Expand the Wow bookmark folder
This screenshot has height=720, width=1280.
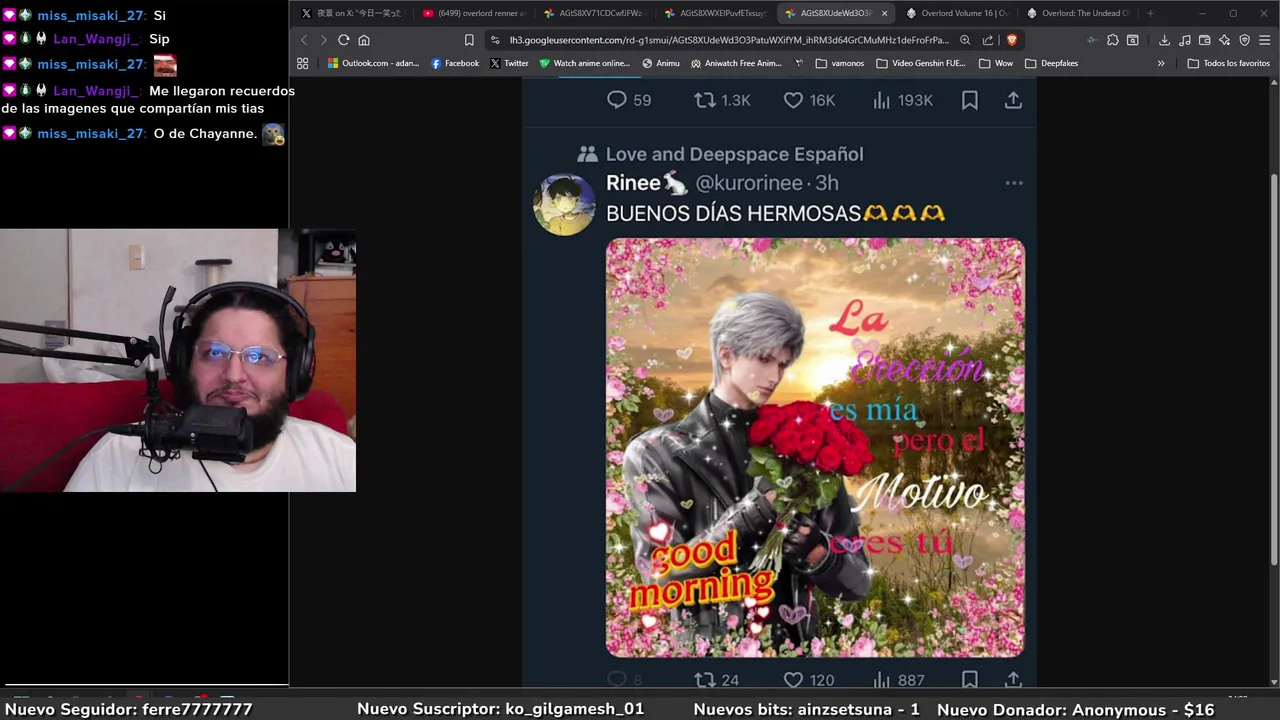click(995, 63)
